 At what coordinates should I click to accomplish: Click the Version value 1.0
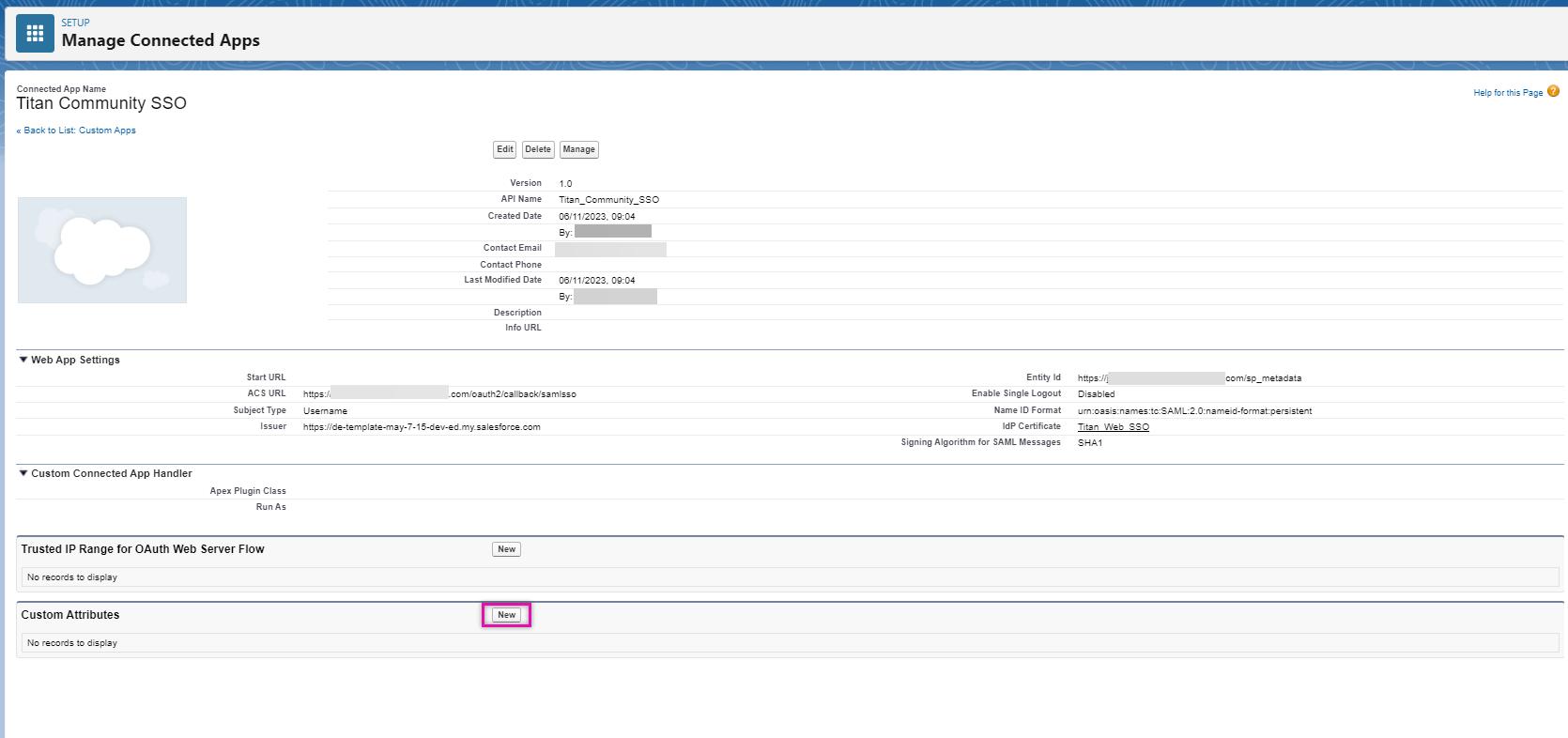(565, 184)
